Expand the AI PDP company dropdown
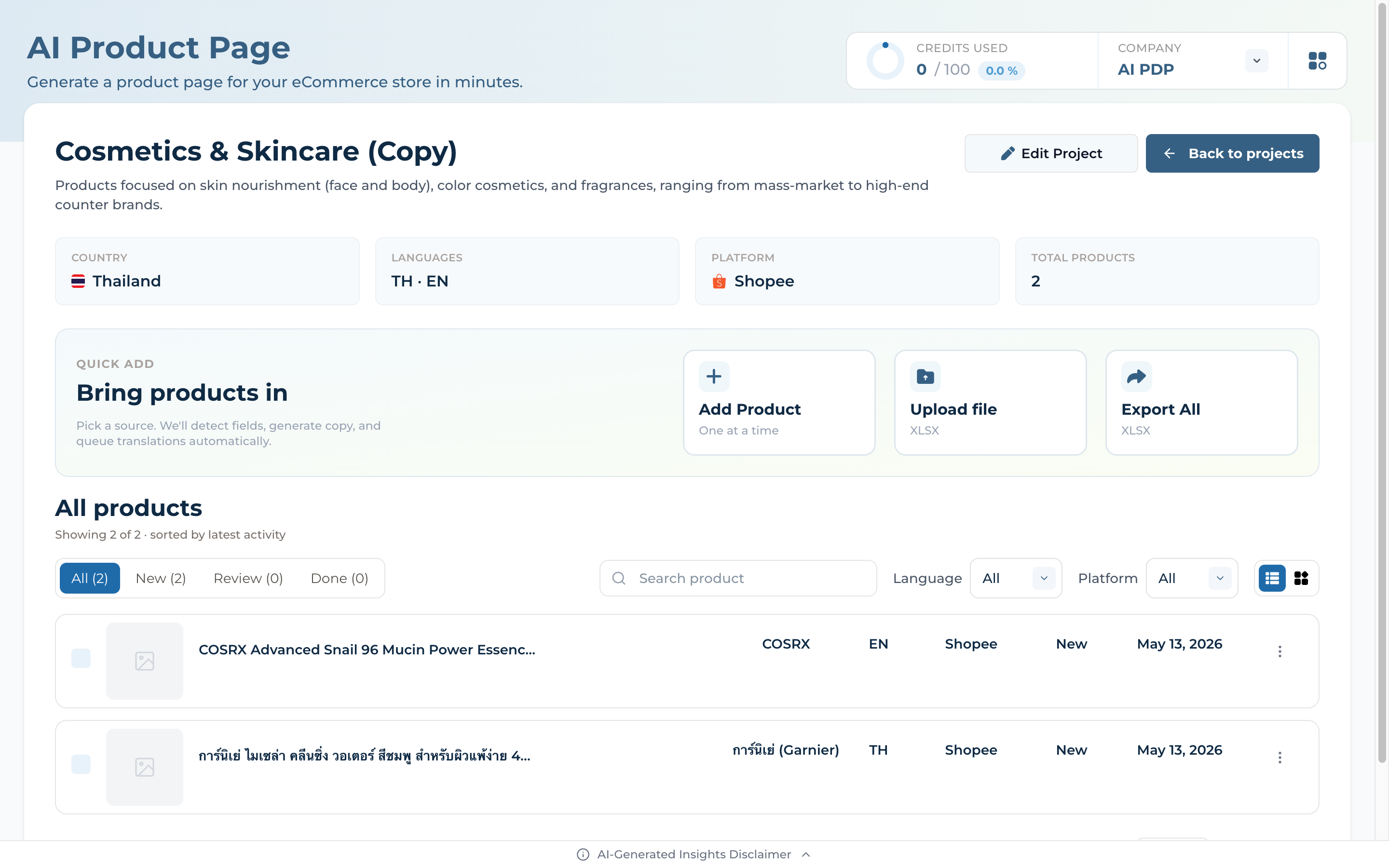Viewport: 1389px width, 868px height. 1256,61
